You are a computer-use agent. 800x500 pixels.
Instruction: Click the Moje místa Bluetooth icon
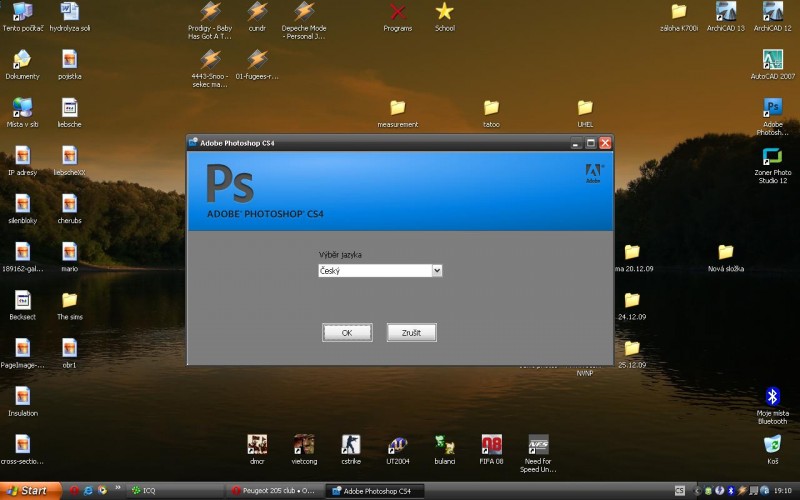(772, 396)
